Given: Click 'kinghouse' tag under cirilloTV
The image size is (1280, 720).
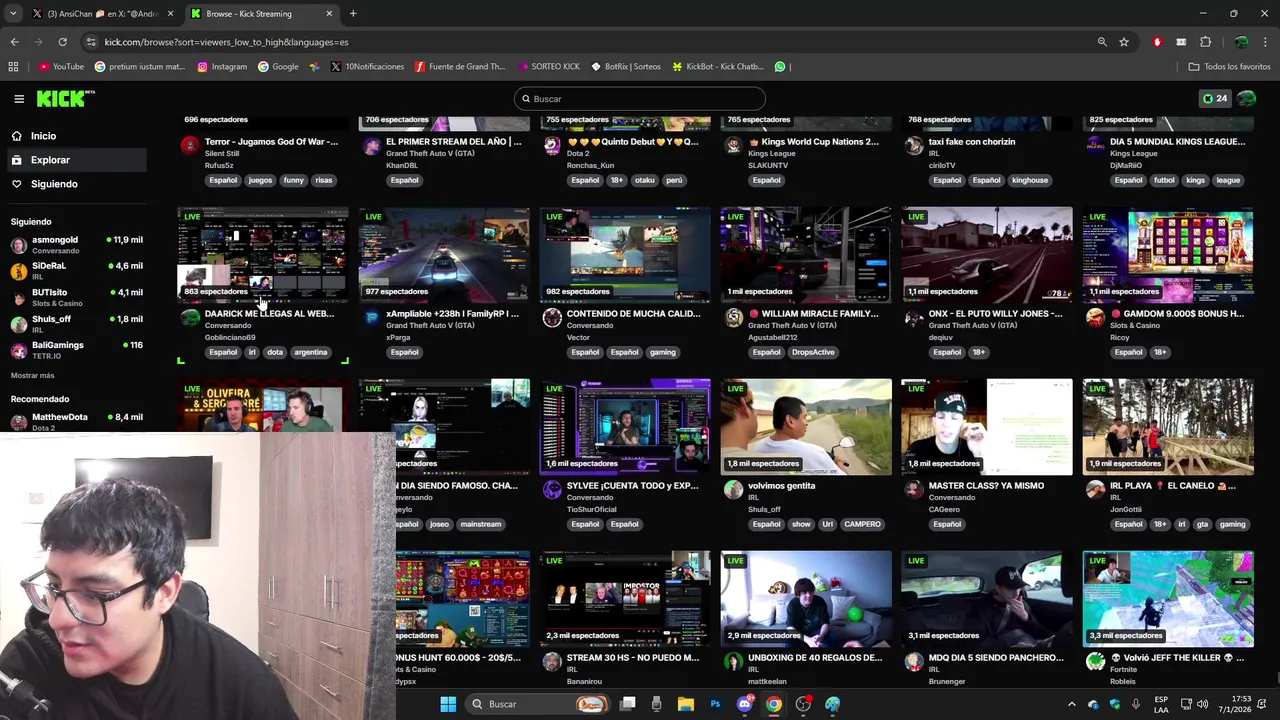Looking at the screenshot, I should (1030, 180).
